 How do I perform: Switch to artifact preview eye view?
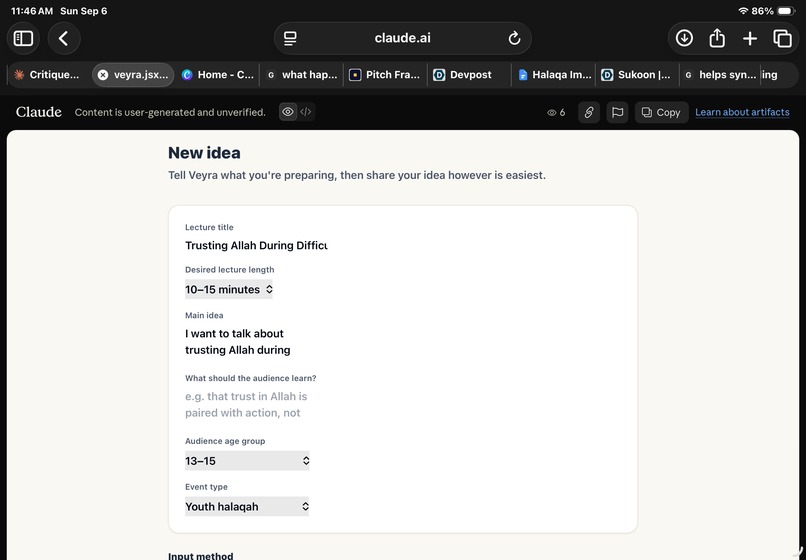coord(288,112)
